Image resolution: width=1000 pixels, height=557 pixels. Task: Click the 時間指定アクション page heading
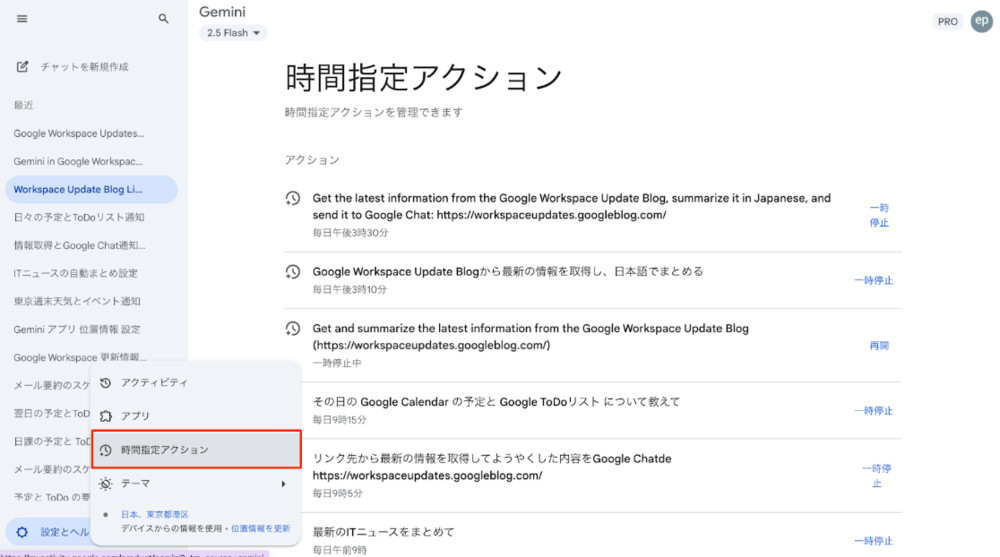(x=423, y=78)
